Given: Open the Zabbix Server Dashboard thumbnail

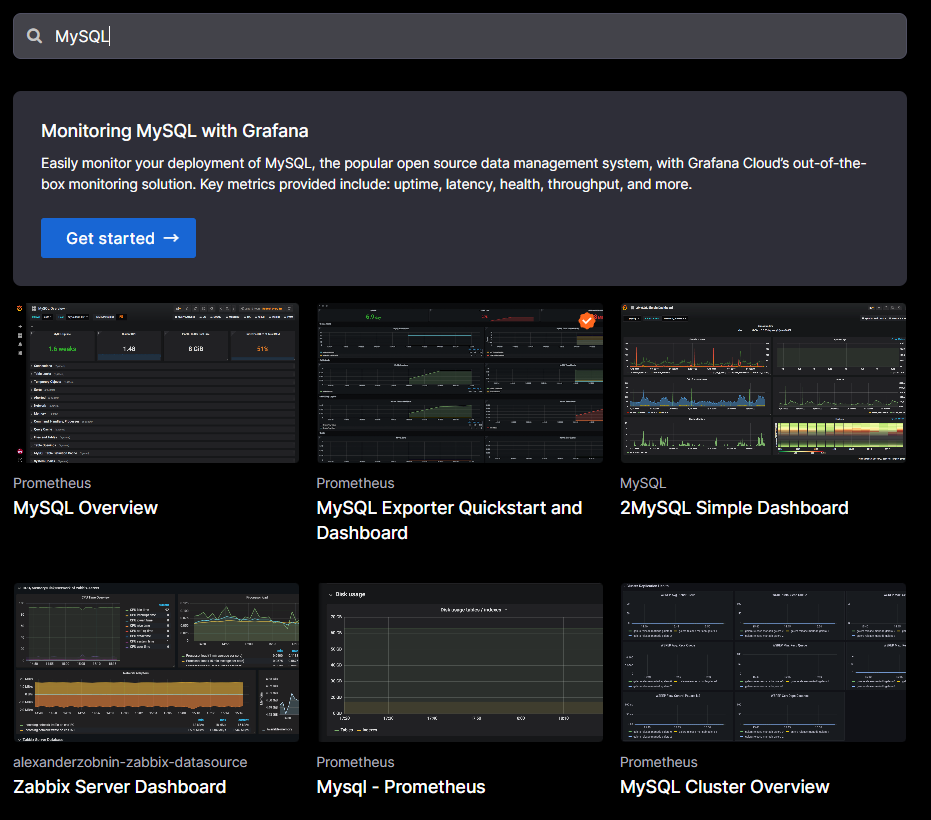Looking at the screenshot, I should coord(156,662).
